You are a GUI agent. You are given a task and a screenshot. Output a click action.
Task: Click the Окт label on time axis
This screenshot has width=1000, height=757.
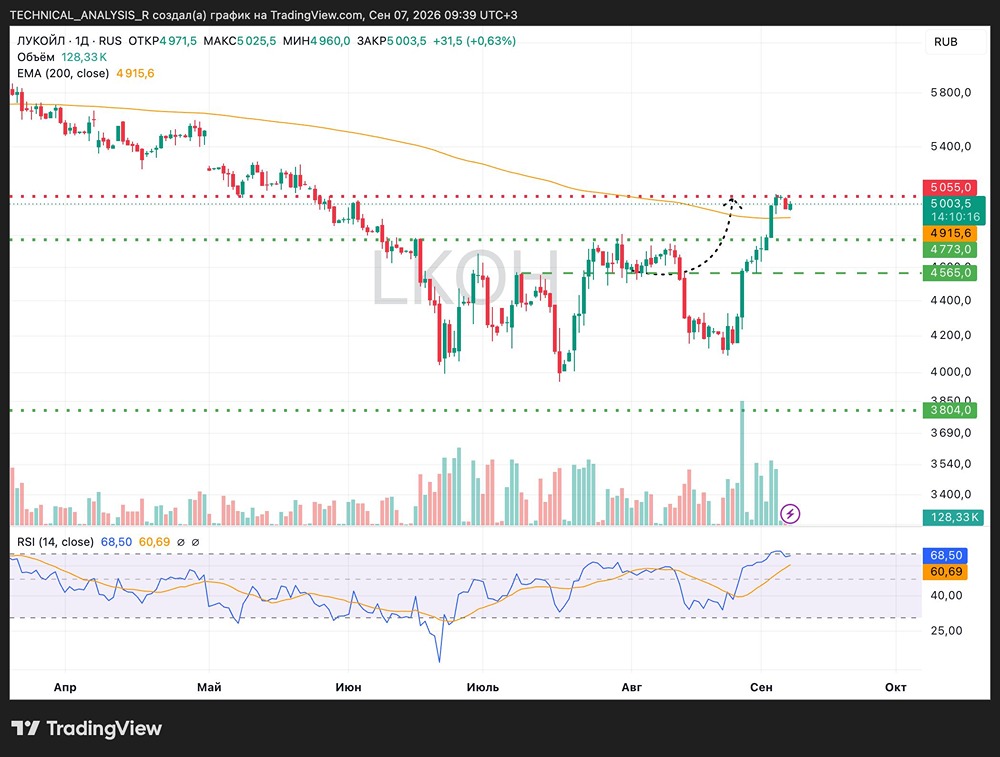pos(895,687)
